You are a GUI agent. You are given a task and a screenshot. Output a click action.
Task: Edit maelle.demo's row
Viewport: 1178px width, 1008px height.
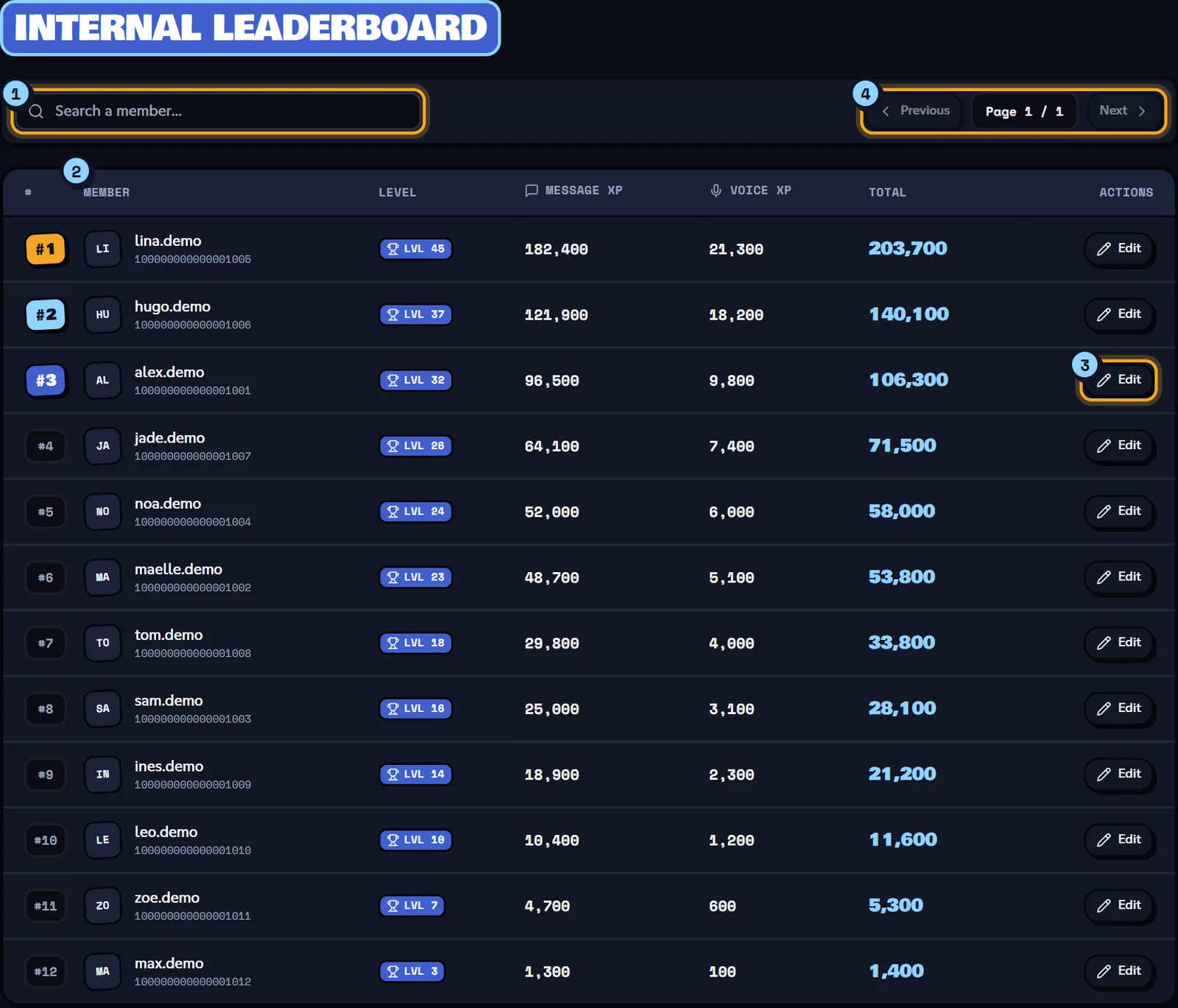tap(1119, 577)
